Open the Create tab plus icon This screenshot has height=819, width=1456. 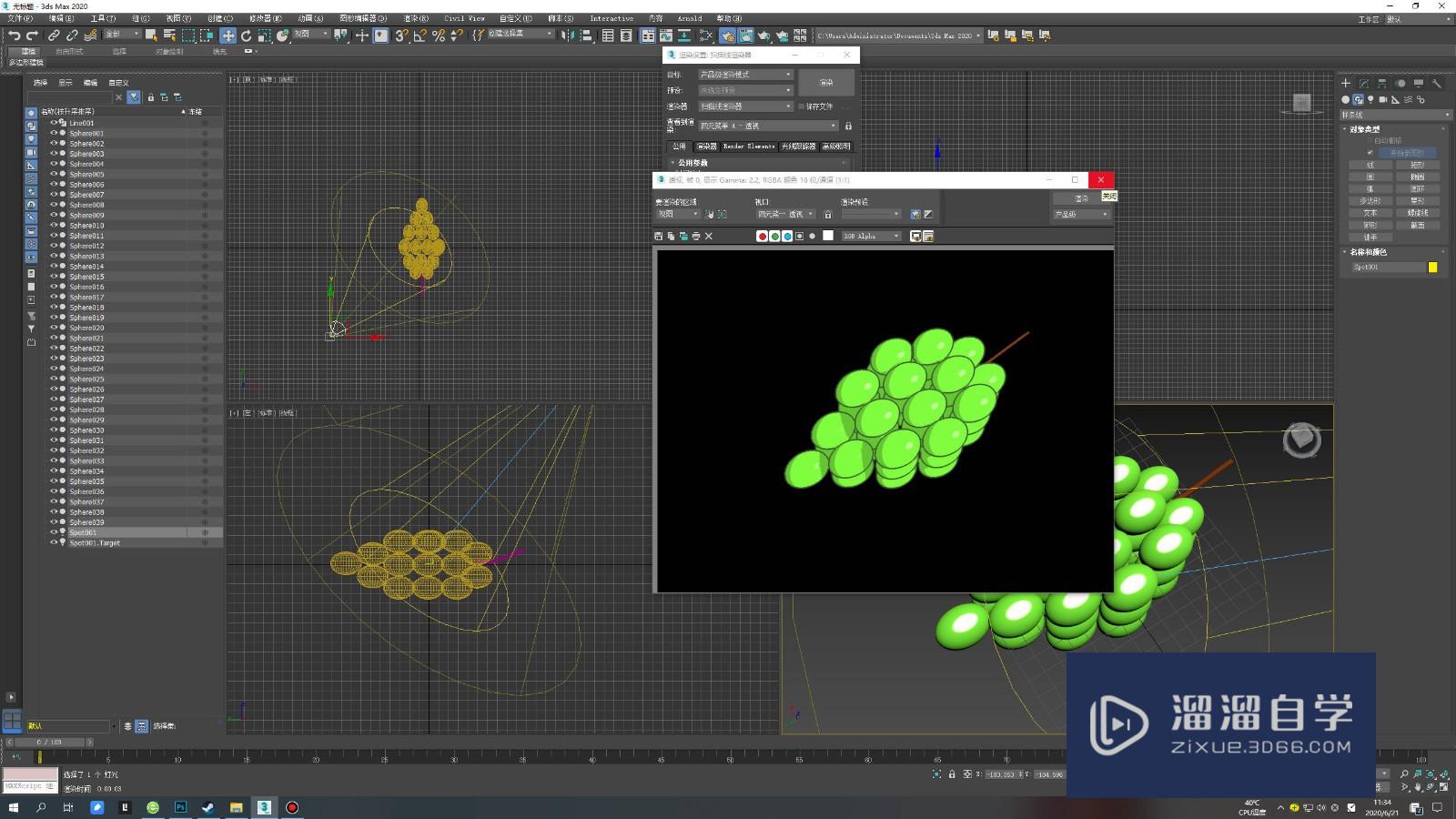(1346, 83)
